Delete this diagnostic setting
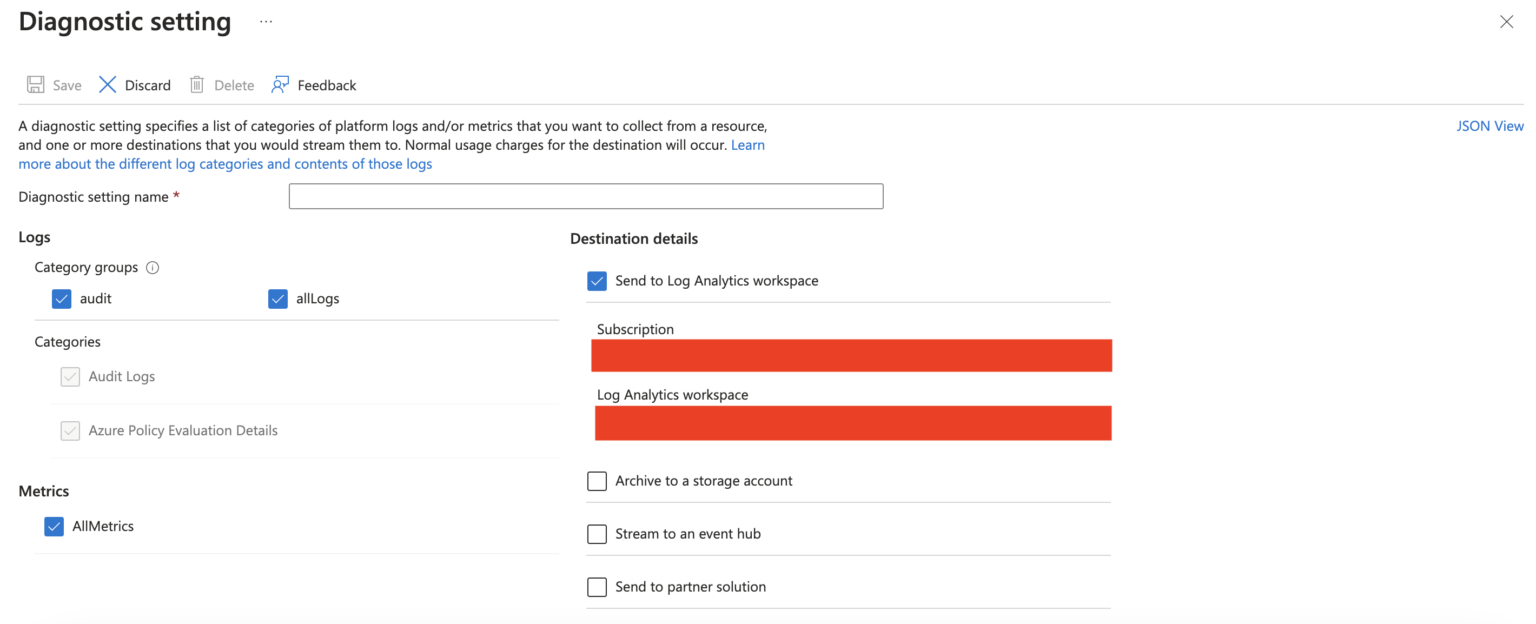 [221, 85]
